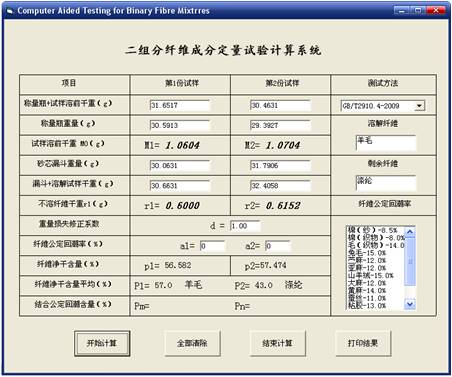
Task: Edit sample 2 field showing 30.4631
Action: coord(280,105)
